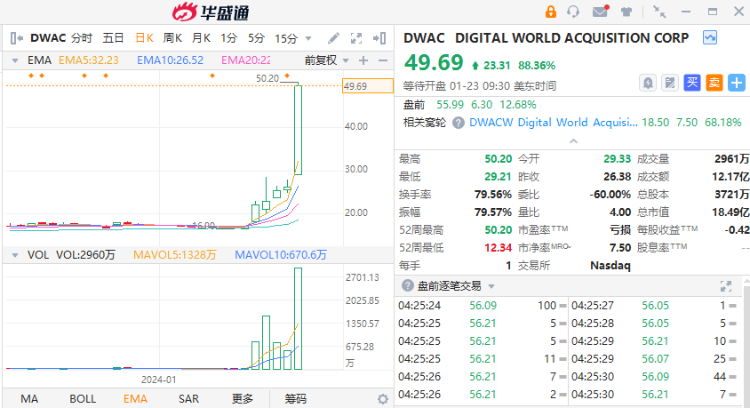Open chart icon beside company name
750x408 pixels.
pos(710,37)
